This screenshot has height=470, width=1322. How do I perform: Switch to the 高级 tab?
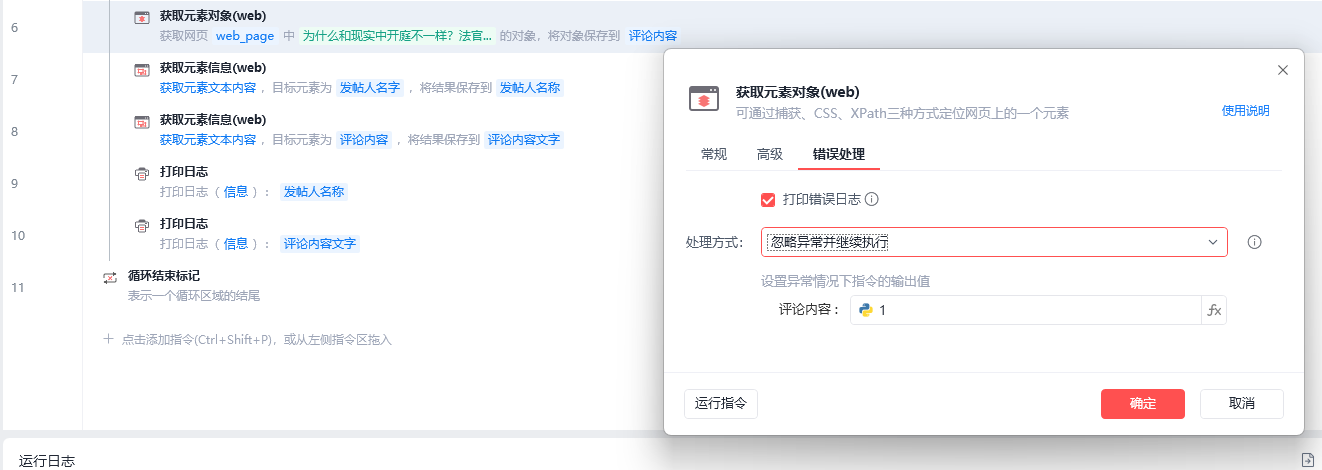770,154
